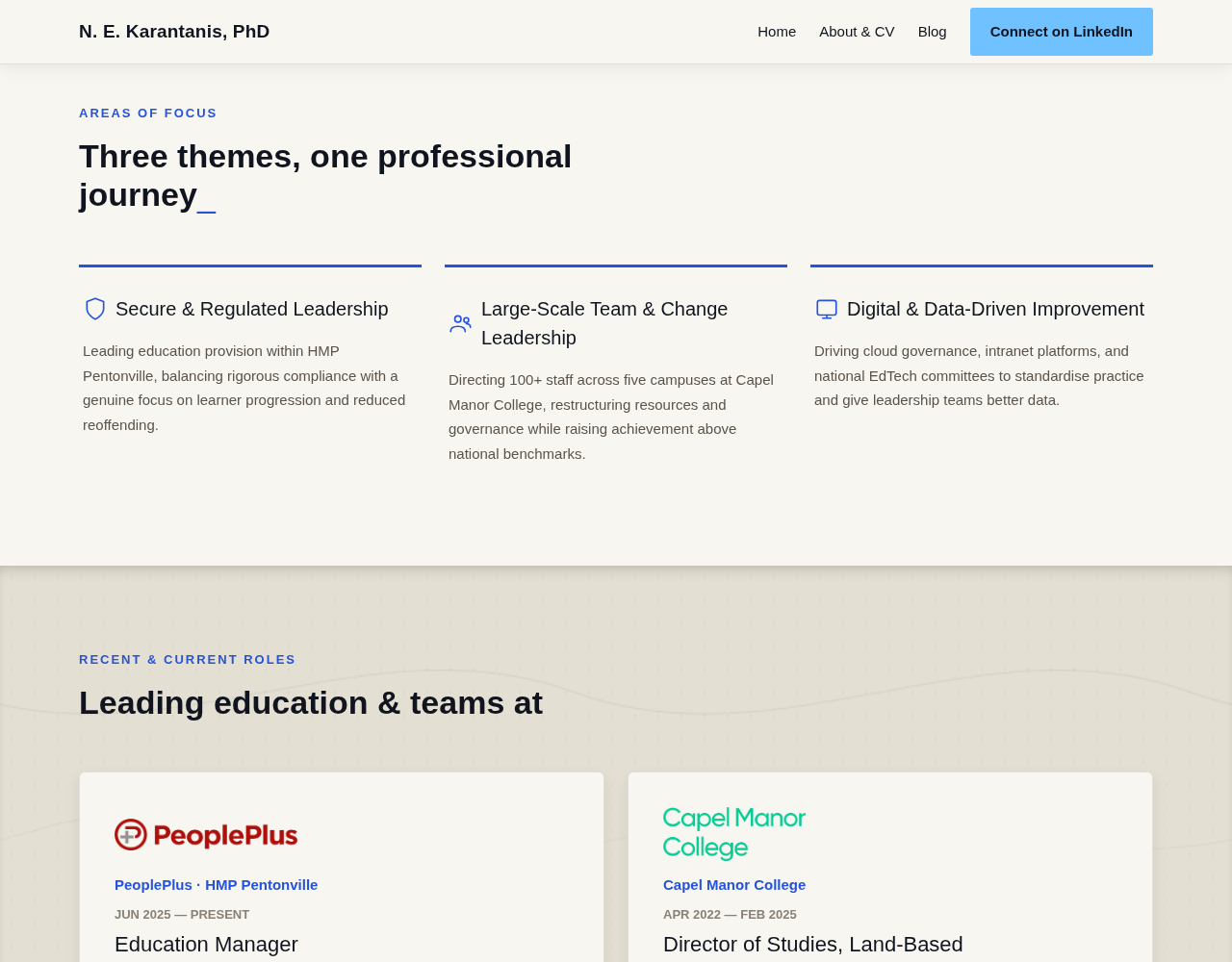1232x962 pixels.
Task: Click the JUN 2025 — PRESENT date label
Action: tap(182, 915)
